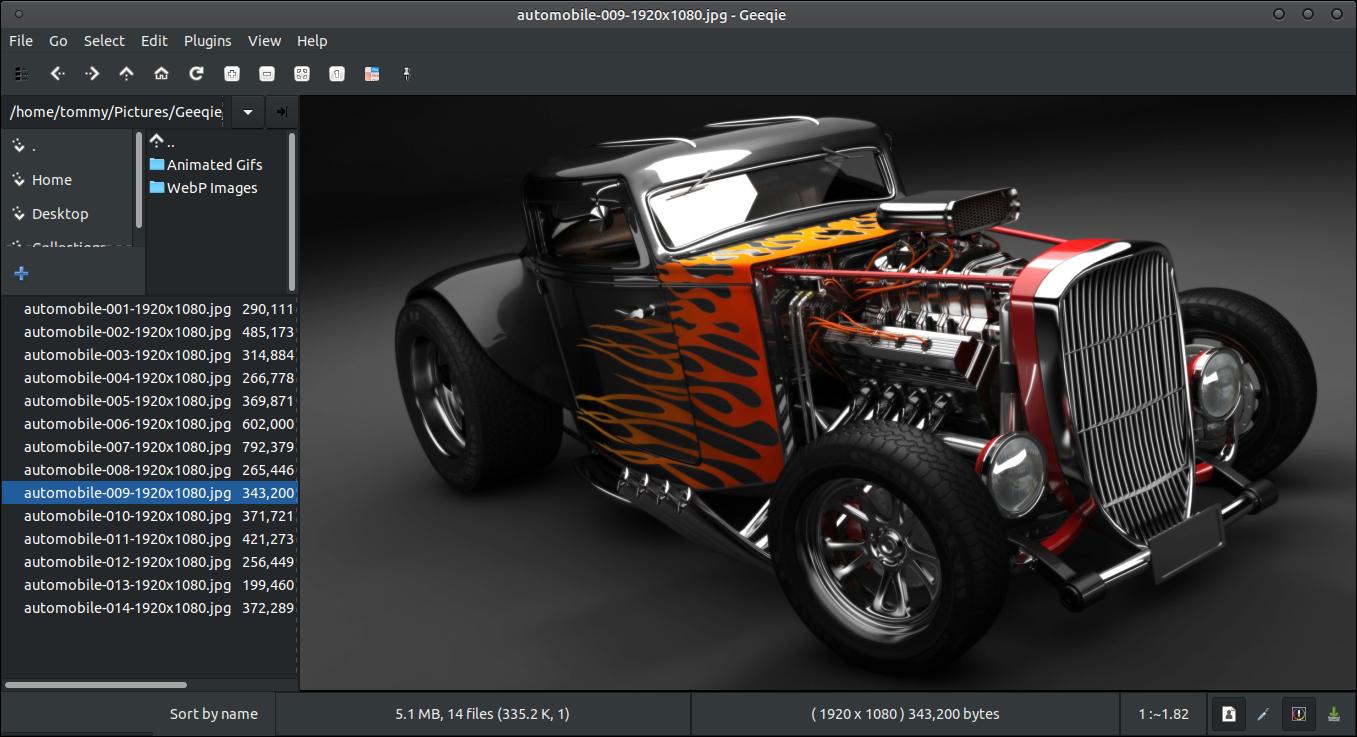Open the Sort by name selector
Image resolution: width=1357 pixels, height=737 pixels.
click(214, 714)
